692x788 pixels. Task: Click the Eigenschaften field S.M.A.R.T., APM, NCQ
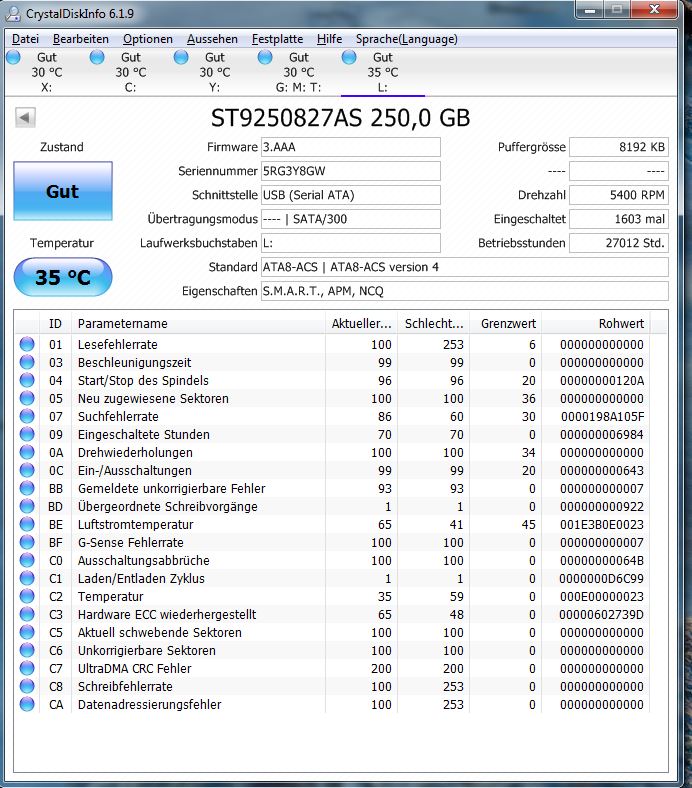coord(465,291)
